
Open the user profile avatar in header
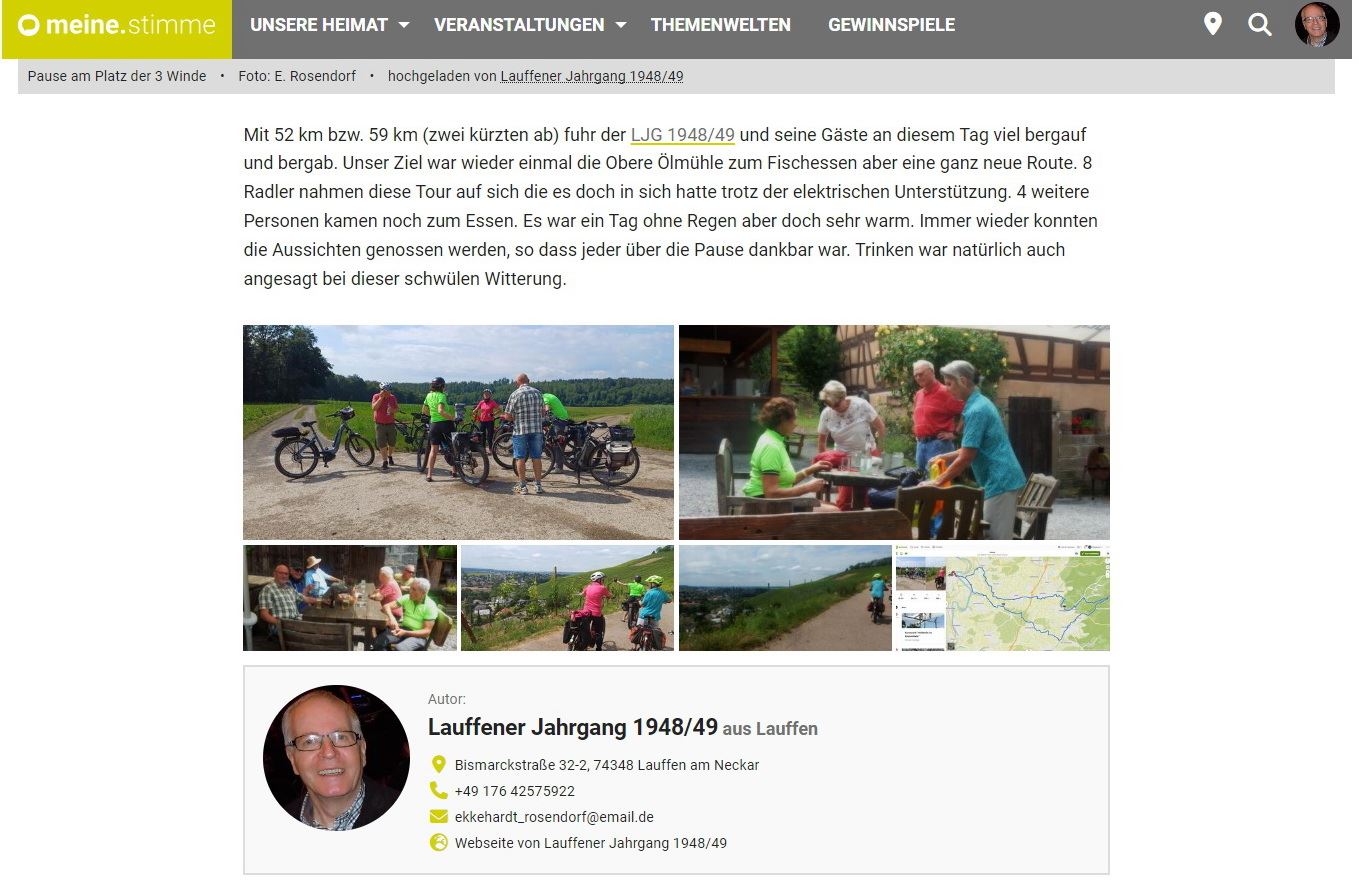pos(1317,25)
